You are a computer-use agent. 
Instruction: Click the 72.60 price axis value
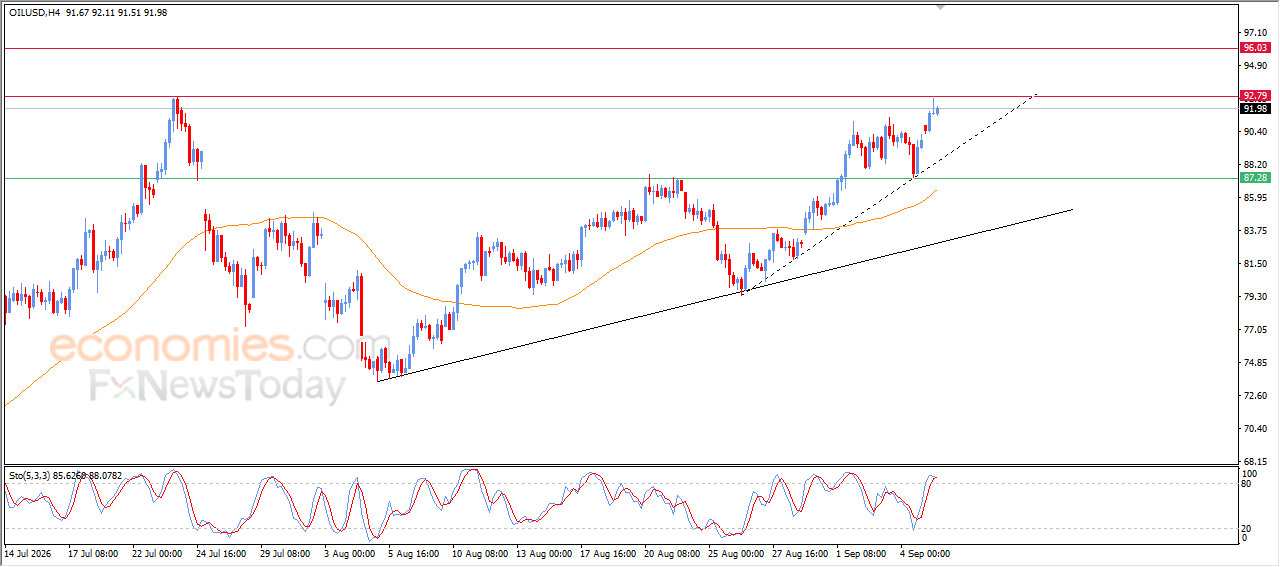pyautogui.click(x=1255, y=396)
